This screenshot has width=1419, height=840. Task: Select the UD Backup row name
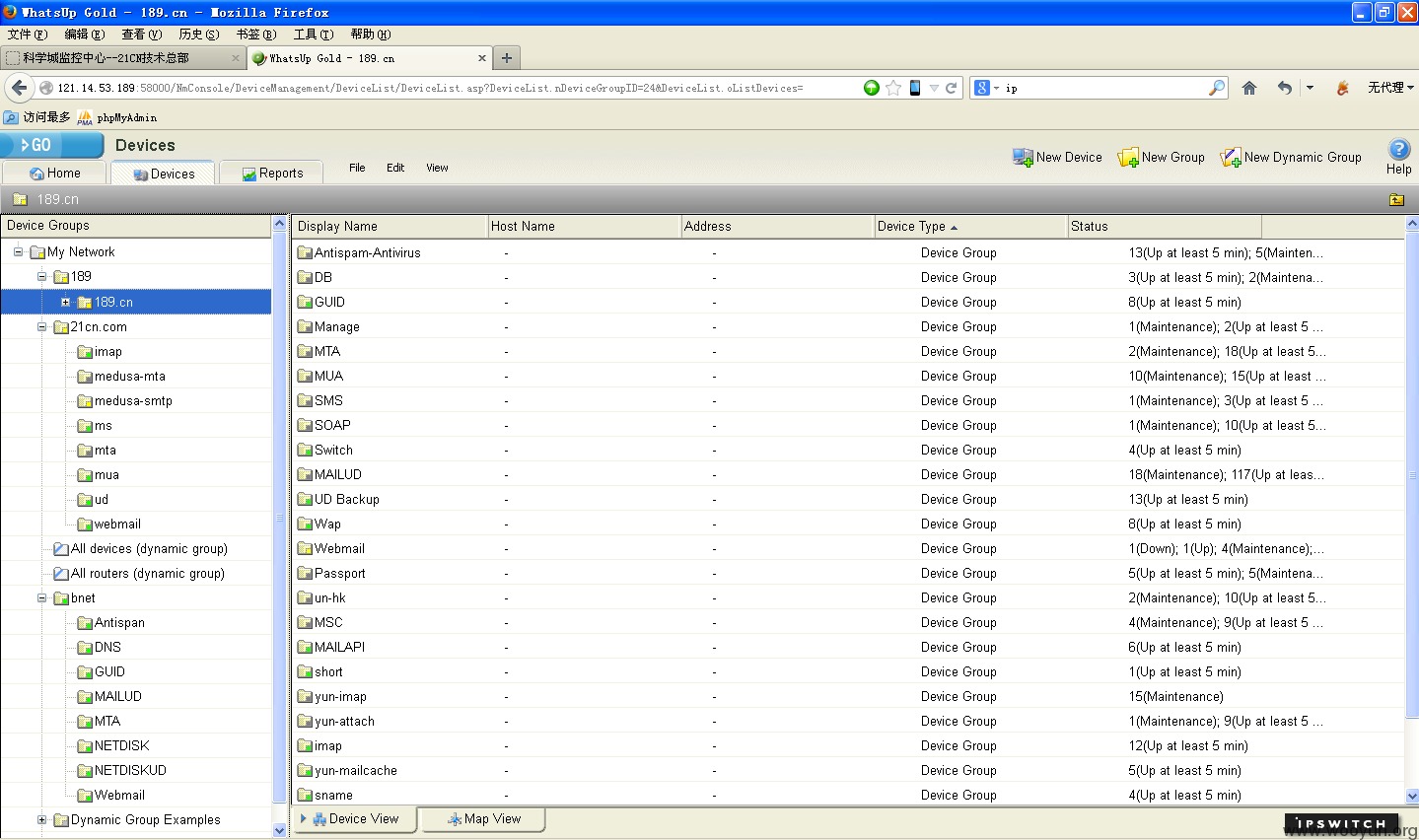click(x=347, y=499)
